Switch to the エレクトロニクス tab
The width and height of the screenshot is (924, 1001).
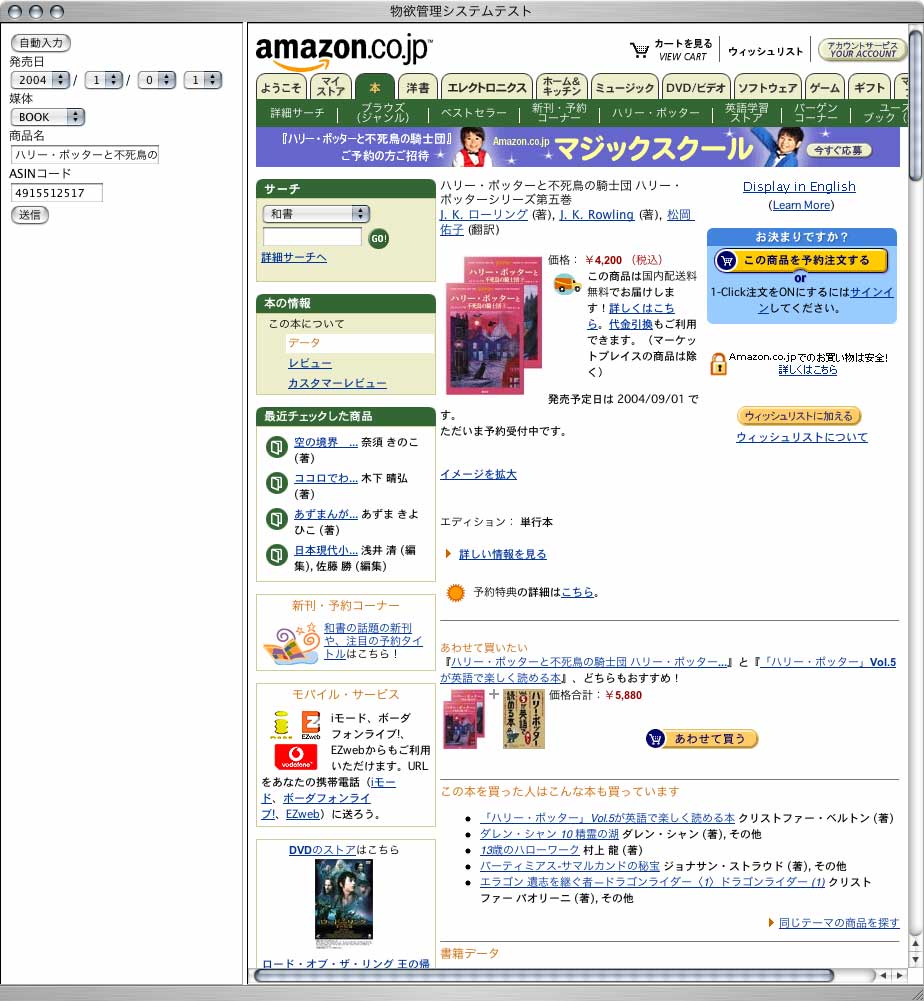(486, 88)
